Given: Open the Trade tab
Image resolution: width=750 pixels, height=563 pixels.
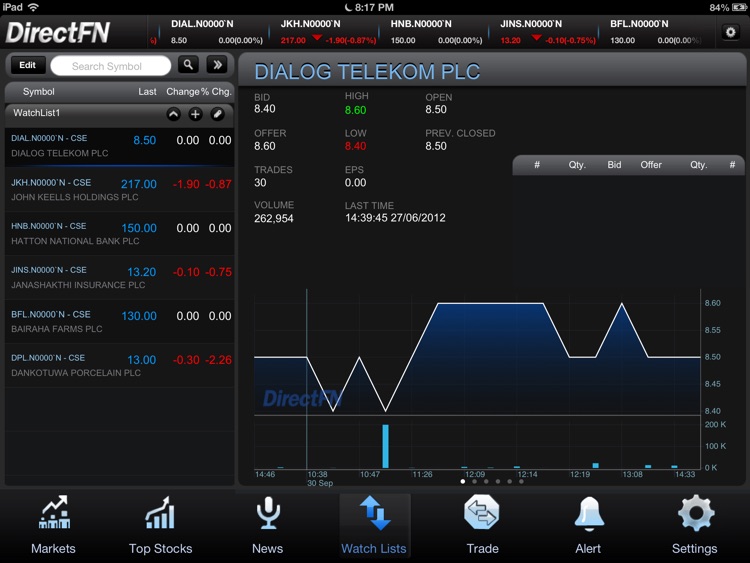Looking at the screenshot, I should 482,525.
